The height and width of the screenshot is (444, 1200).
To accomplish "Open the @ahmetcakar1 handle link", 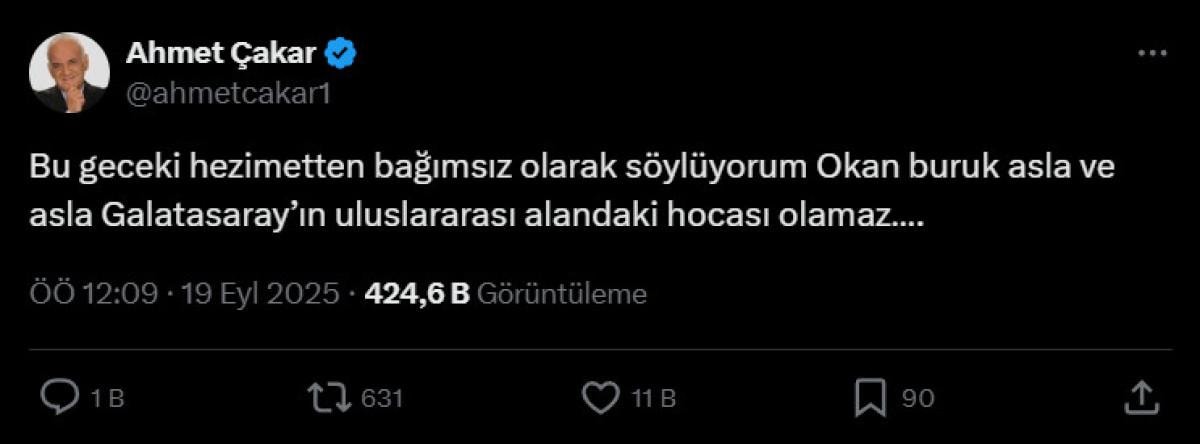I will click(227, 95).
